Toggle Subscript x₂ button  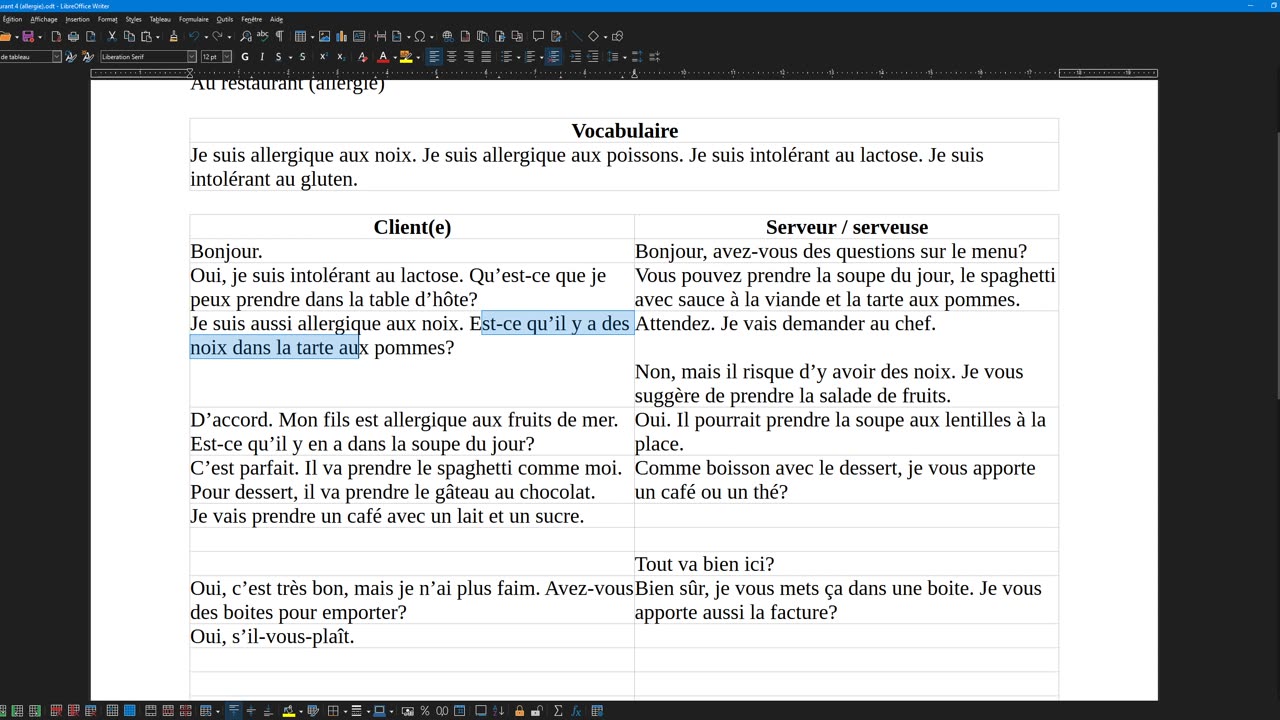(340, 57)
